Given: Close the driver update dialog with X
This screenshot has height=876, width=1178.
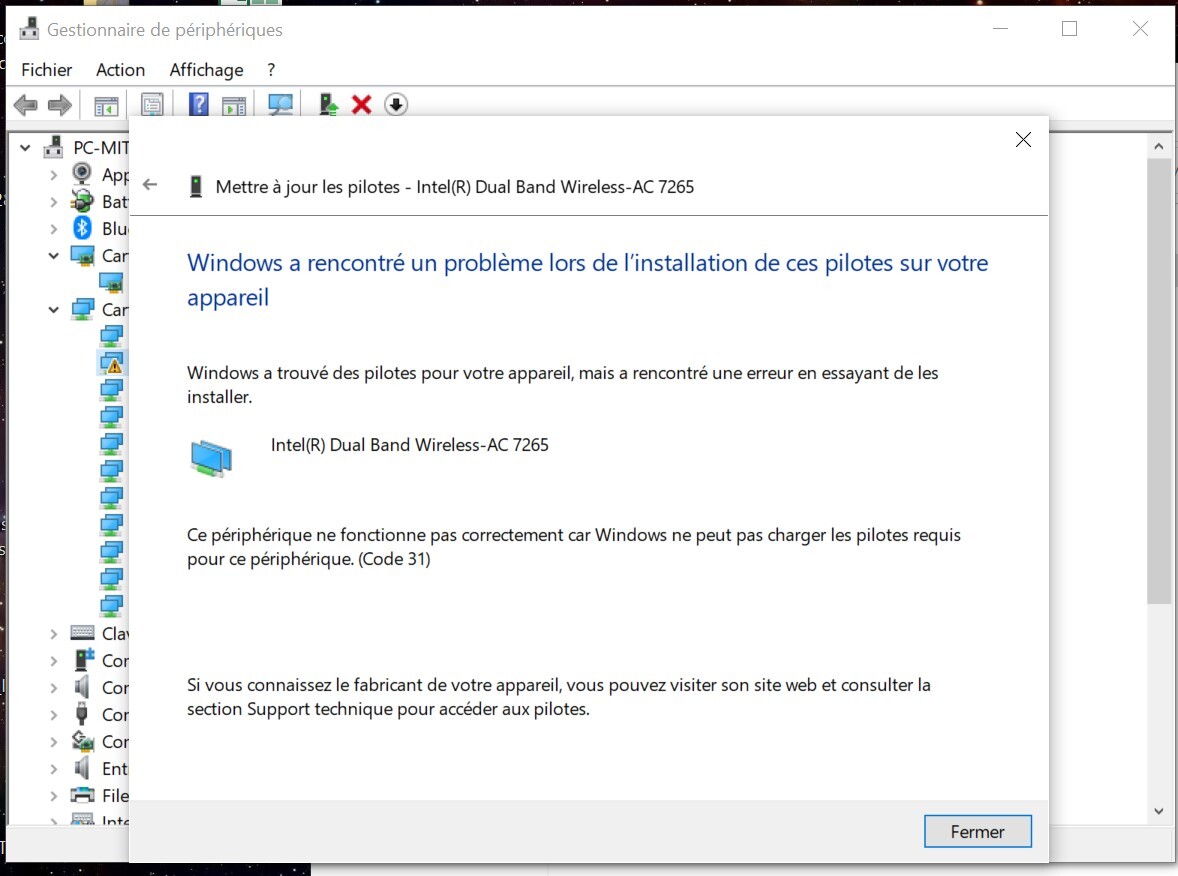Looking at the screenshot, I should 1023,140.
